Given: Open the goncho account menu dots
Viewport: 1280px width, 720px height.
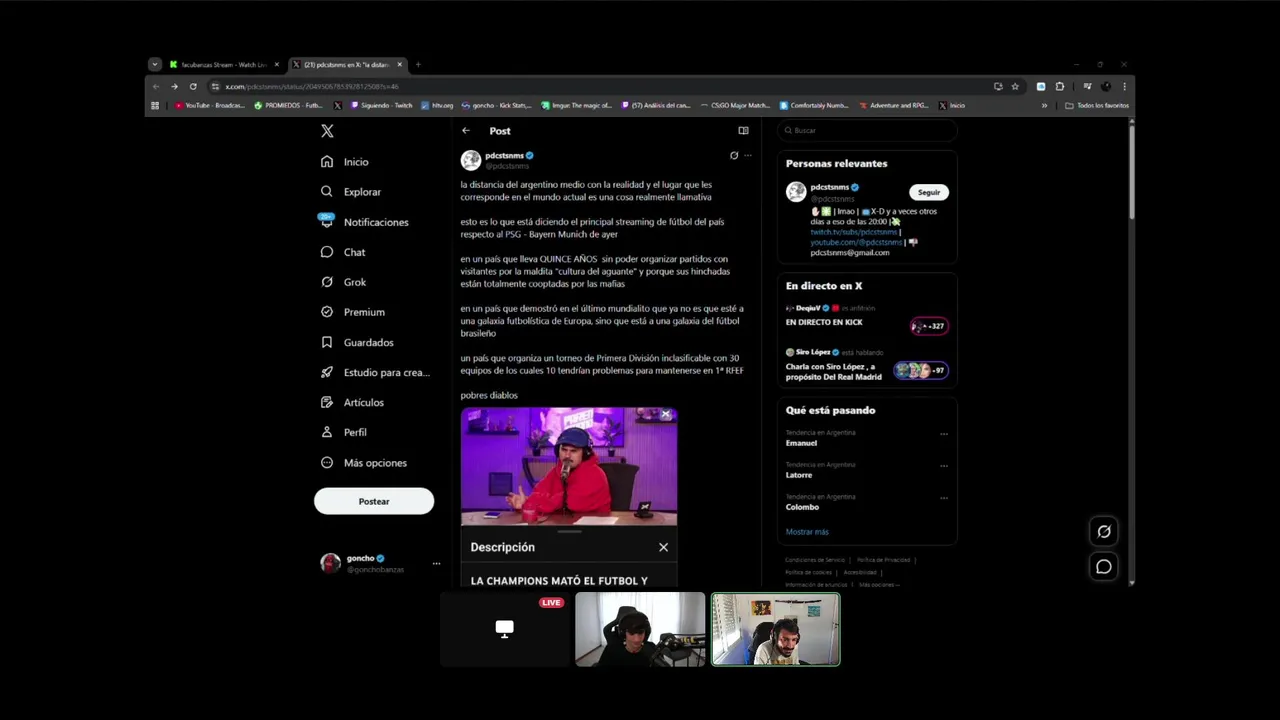Looking at the screenshot, I should pyautogui.click(x=436, y=564).
